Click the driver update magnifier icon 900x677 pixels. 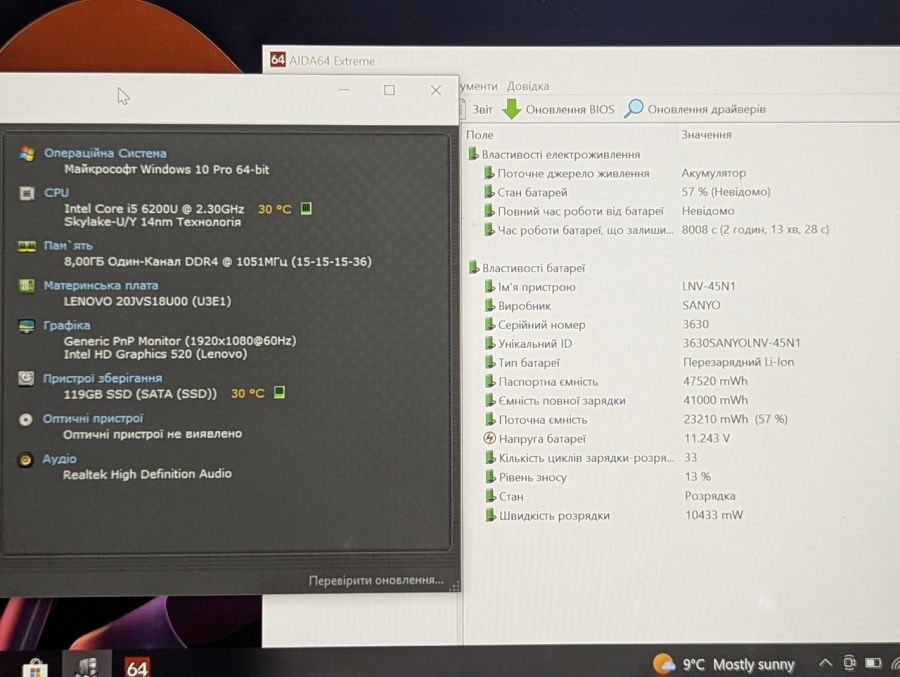point(633,108)
